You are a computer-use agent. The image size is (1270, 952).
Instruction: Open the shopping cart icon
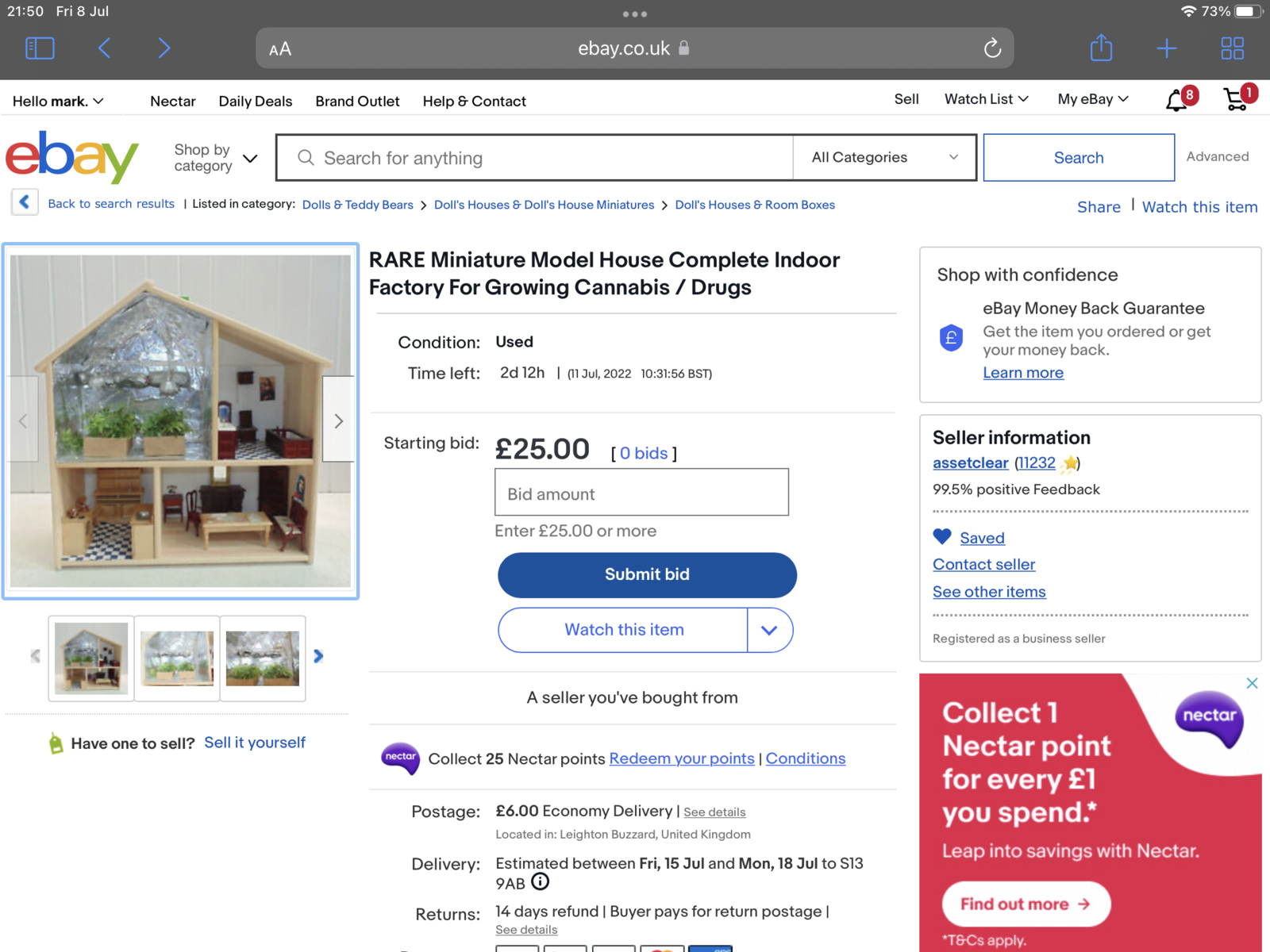1235,100
